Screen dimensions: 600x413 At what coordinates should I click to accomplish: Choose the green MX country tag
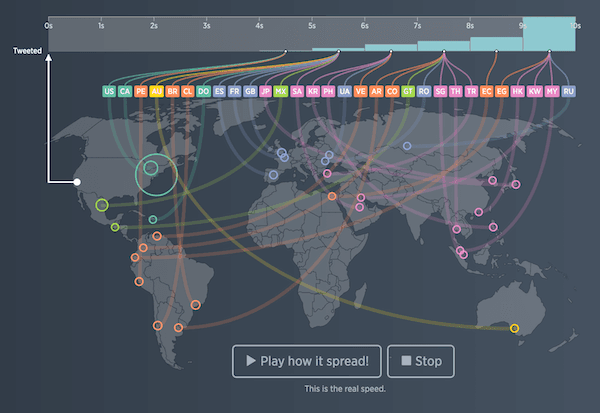[x=280, y=91]
